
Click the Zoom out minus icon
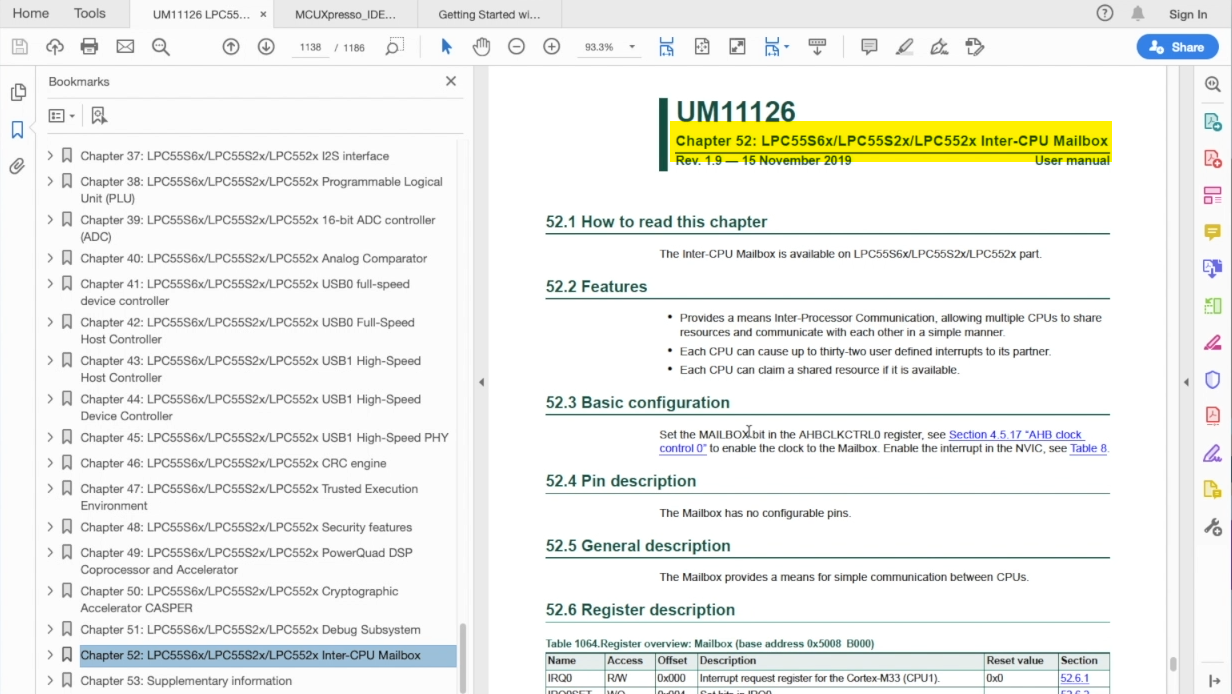[x=516, y=47]
